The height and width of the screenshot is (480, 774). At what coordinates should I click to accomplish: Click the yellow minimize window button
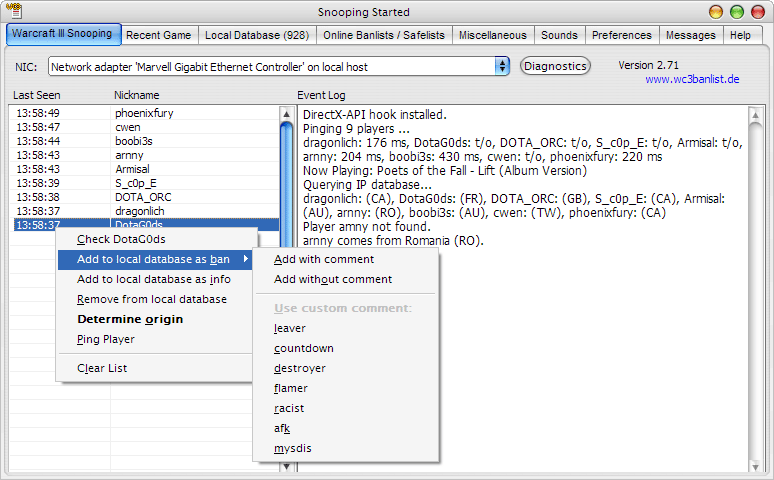[716, 11]
